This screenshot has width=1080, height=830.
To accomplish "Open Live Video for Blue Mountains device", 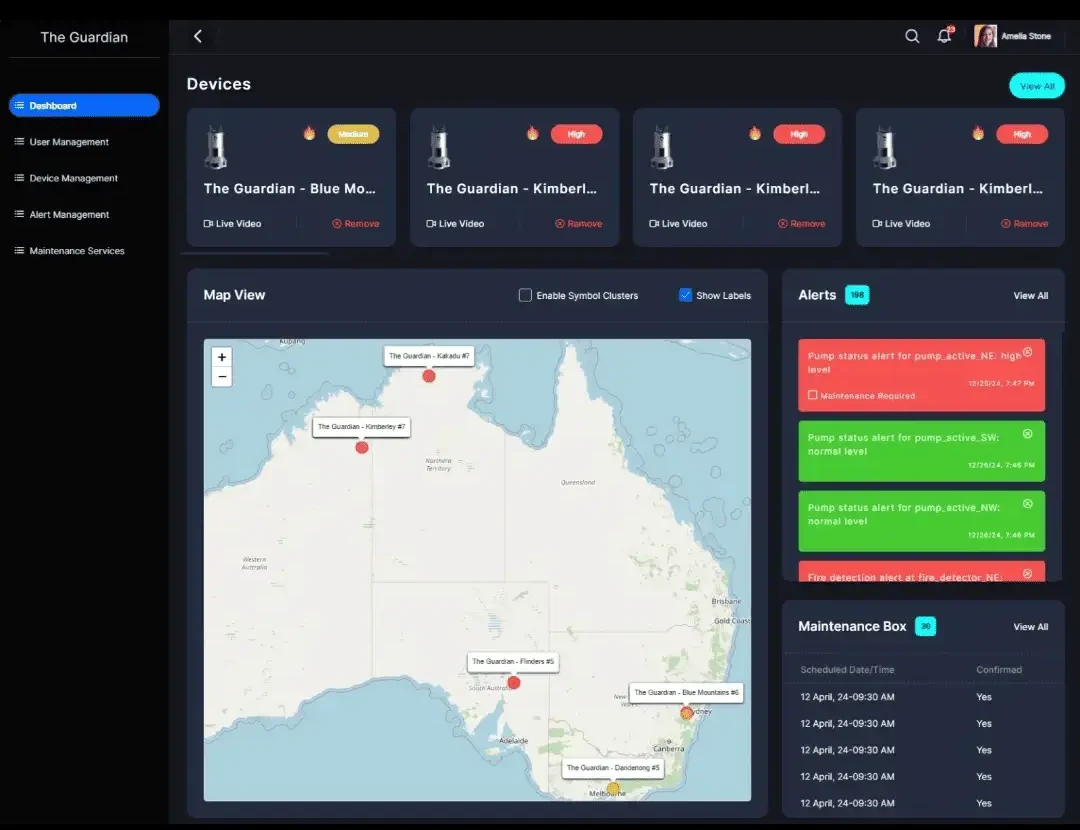I will point(233,224).
